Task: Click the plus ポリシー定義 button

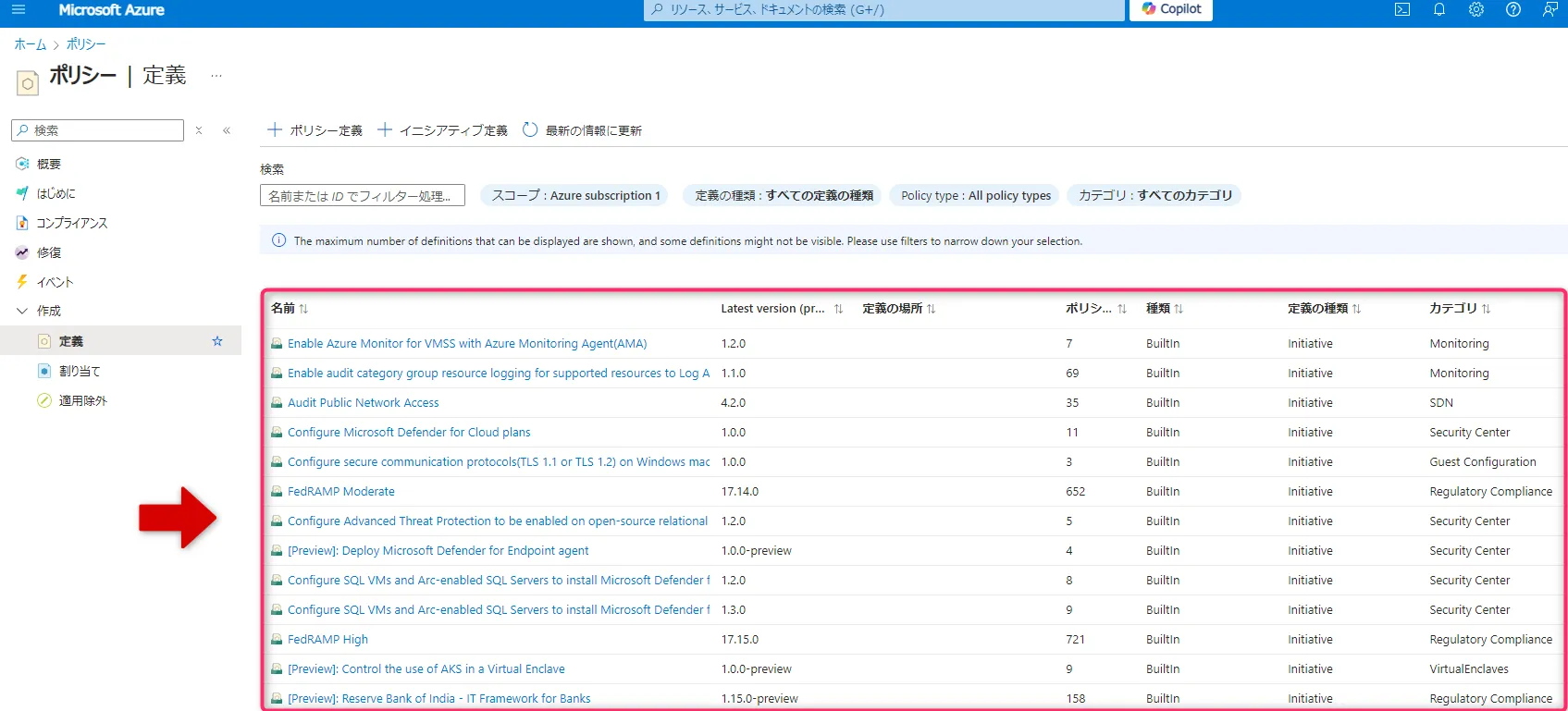Action: [315, 130]
